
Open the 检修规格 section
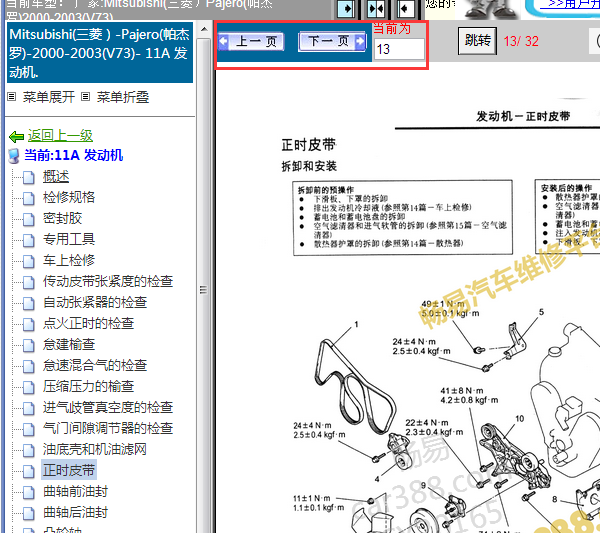point(69,197)
